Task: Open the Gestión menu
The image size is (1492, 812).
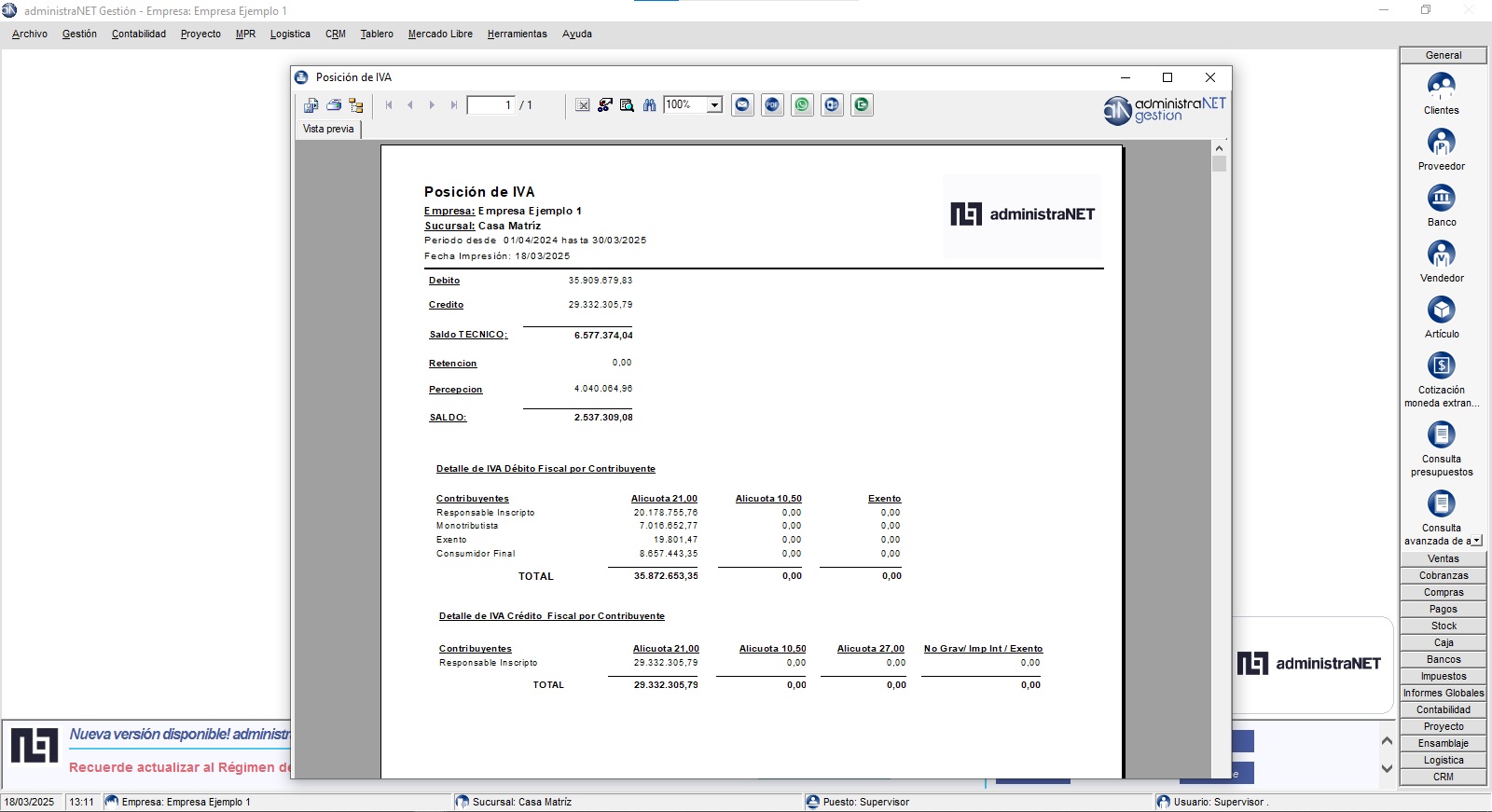Action: pos(79,34)
